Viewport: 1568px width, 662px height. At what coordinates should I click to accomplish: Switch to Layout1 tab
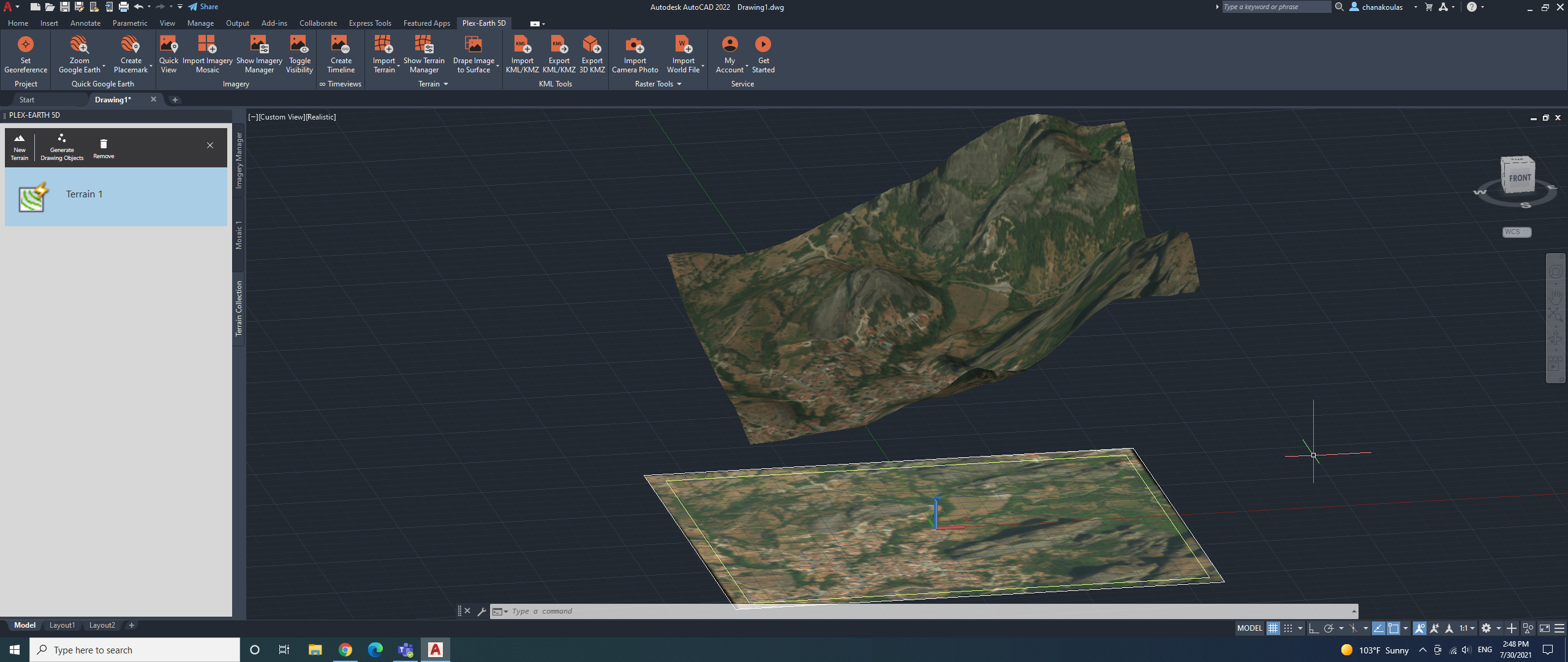62,625
